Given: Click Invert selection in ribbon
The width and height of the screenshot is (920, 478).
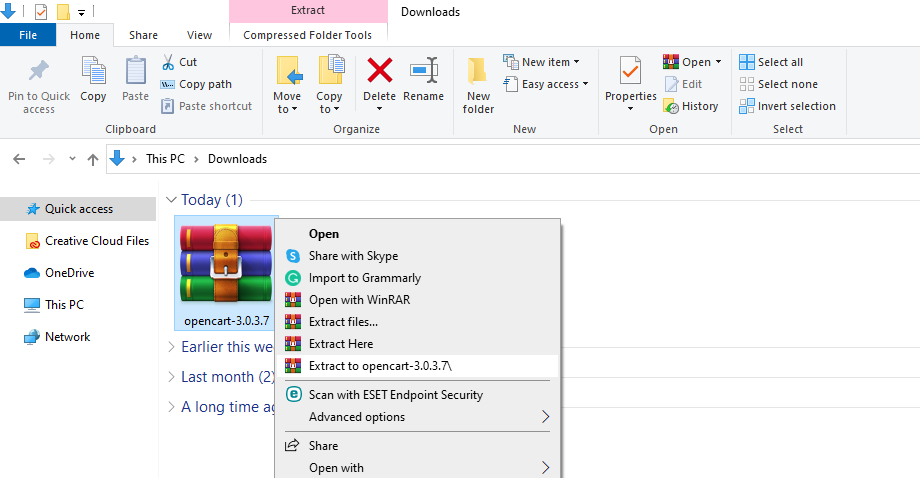Looking at the screenshot, I should click(787, 106).
